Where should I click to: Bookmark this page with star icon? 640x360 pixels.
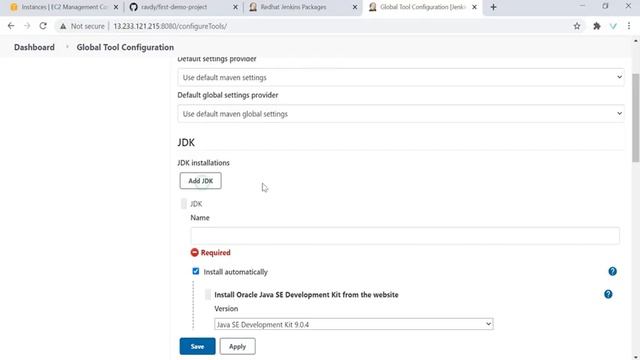[x=577, y=26]
